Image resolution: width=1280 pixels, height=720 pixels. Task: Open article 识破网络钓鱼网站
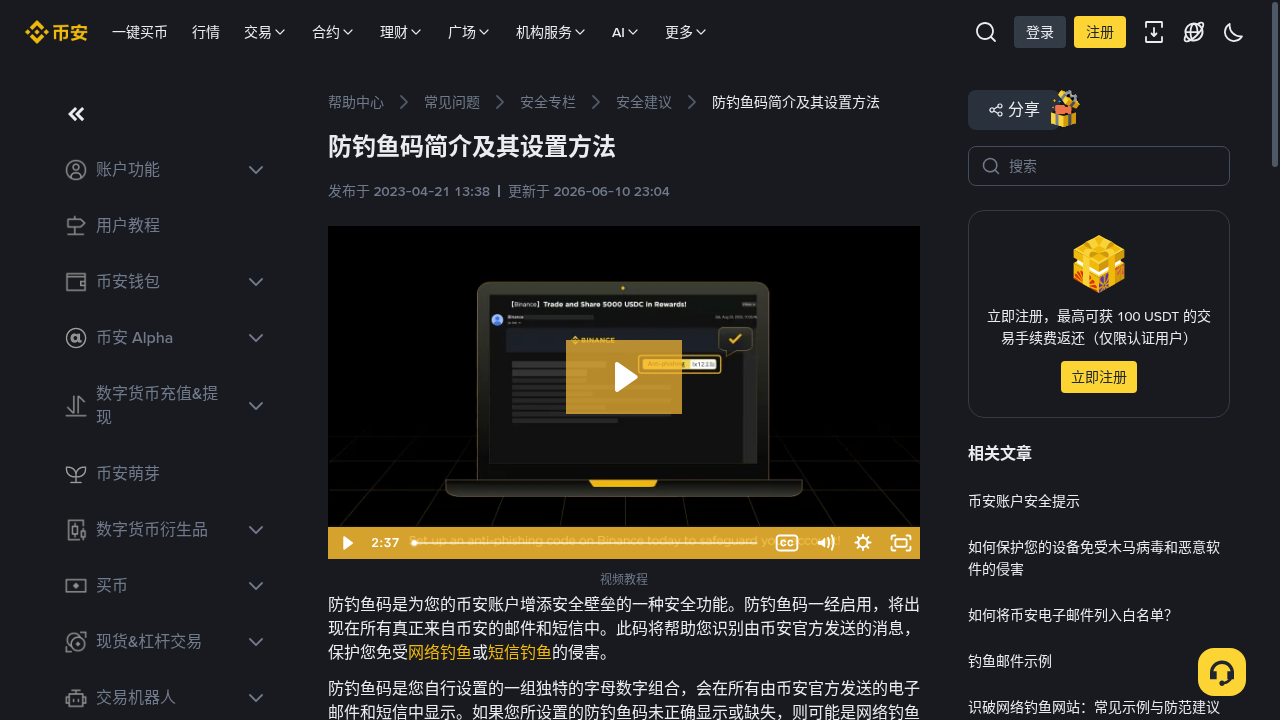tap(1094, 707)
